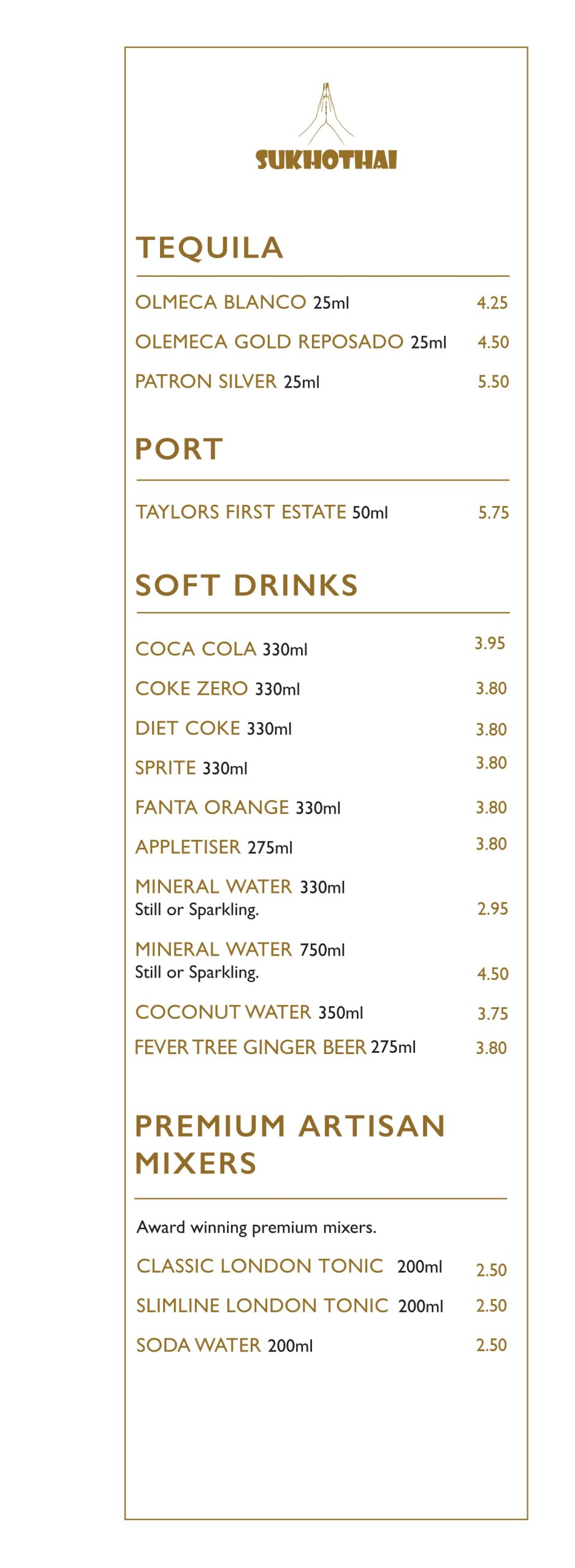Select the Tequila section heading
Viewport: 575px width, 1568px height.
click(x=209, y=248)
